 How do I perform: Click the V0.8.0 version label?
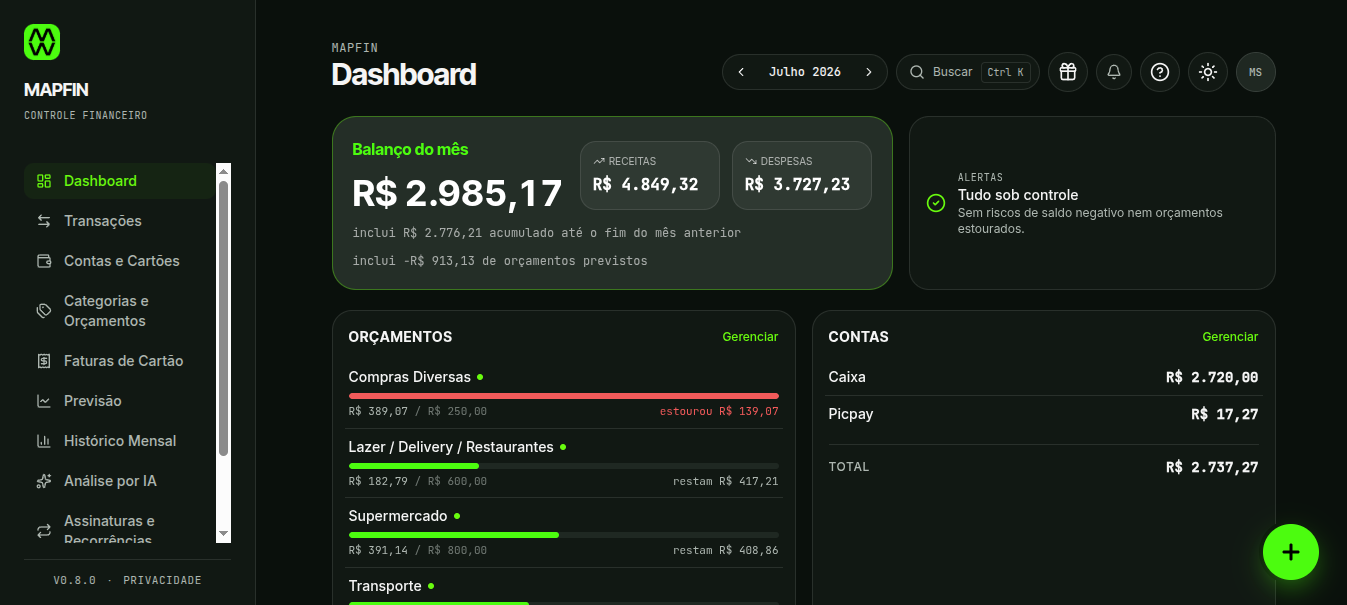pos(74,580)
